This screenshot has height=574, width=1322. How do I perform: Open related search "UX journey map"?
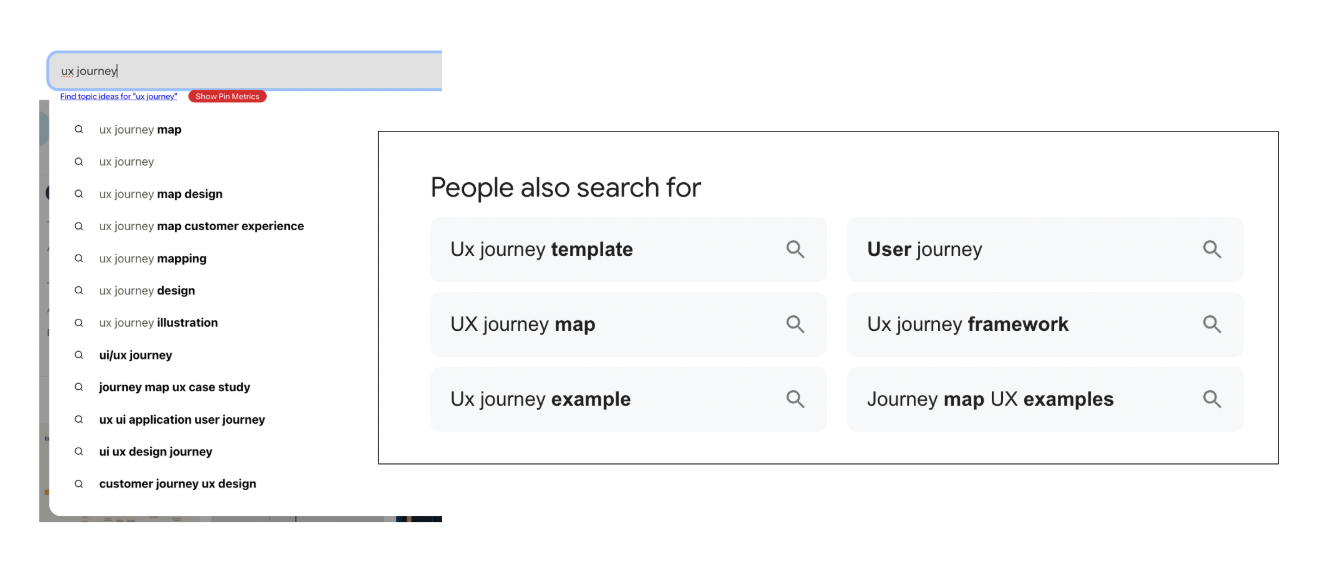point(523,325)
